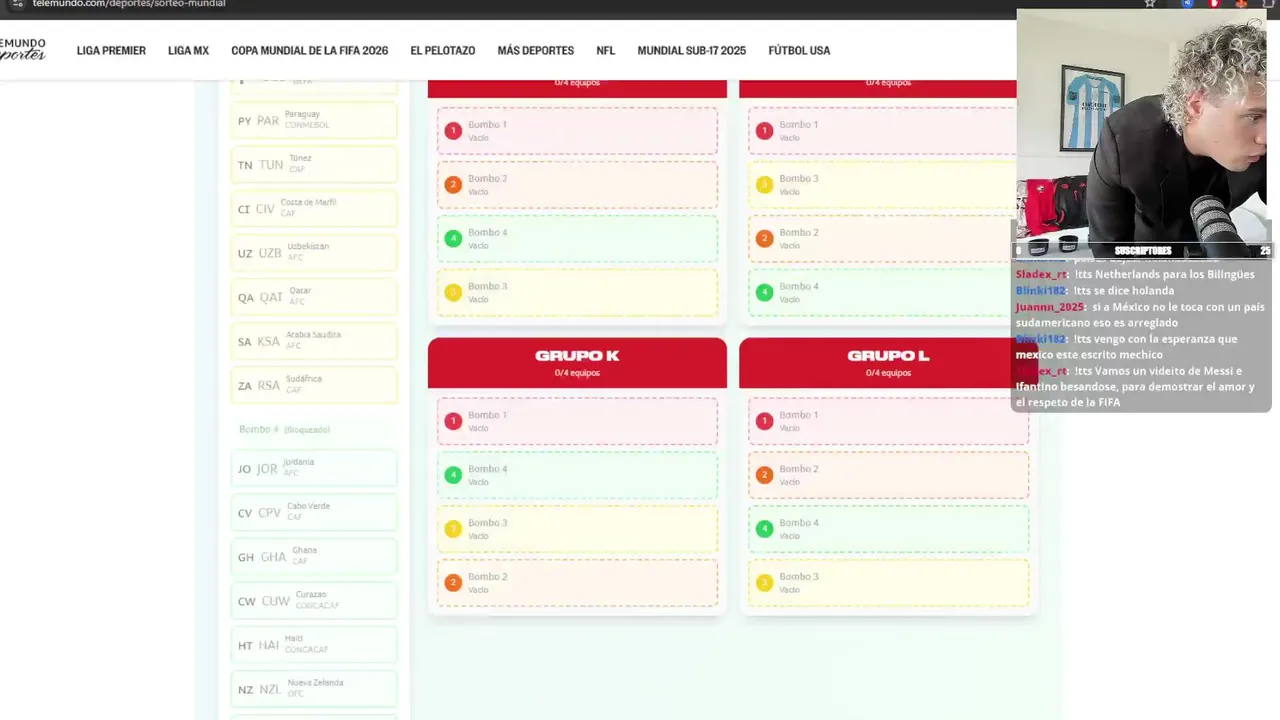The image size is (1280, 720).
Task: Click '0/4 equipos' under Grupo K
Action: point(577,373)
